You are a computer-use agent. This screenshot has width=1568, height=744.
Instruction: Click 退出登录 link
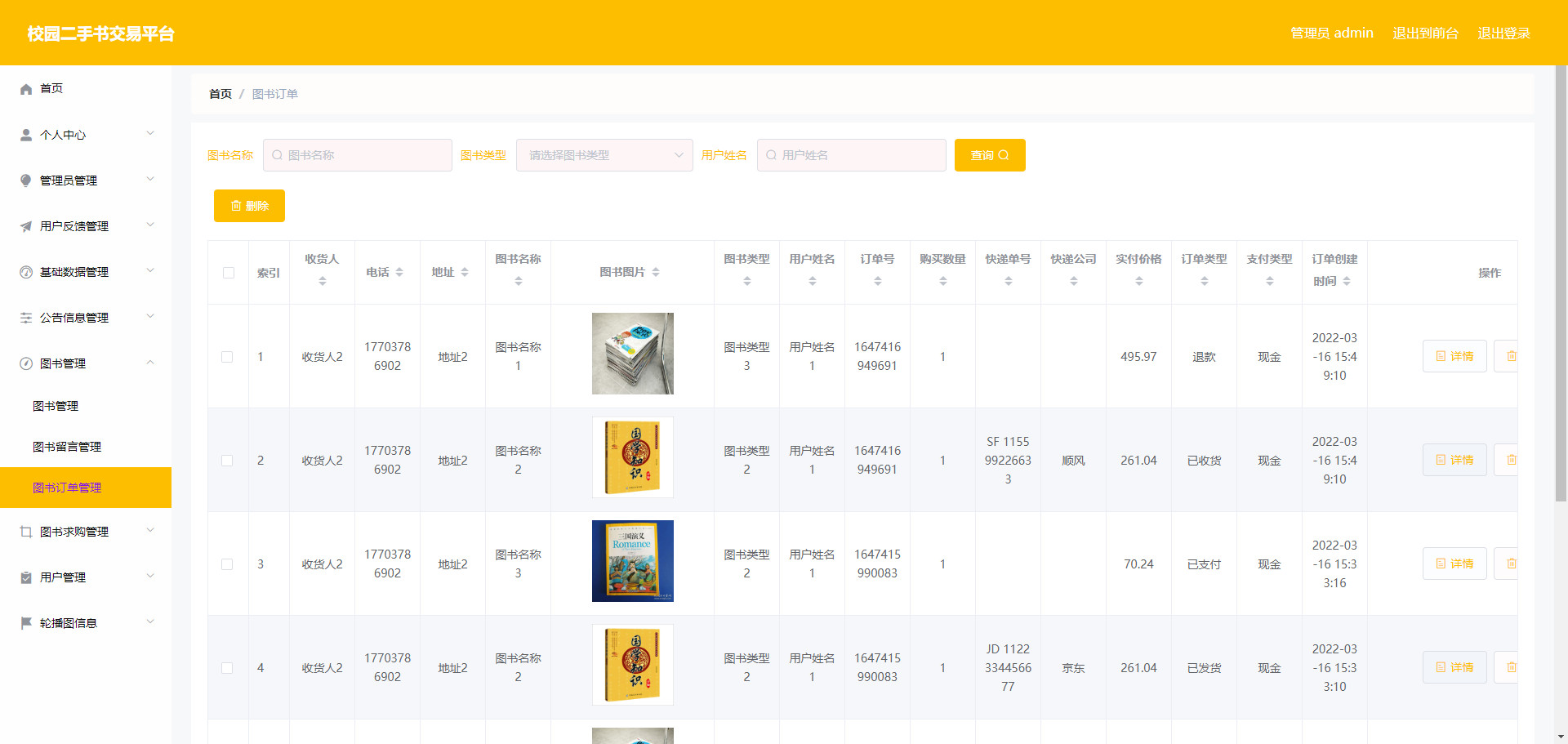point(1503,33)
